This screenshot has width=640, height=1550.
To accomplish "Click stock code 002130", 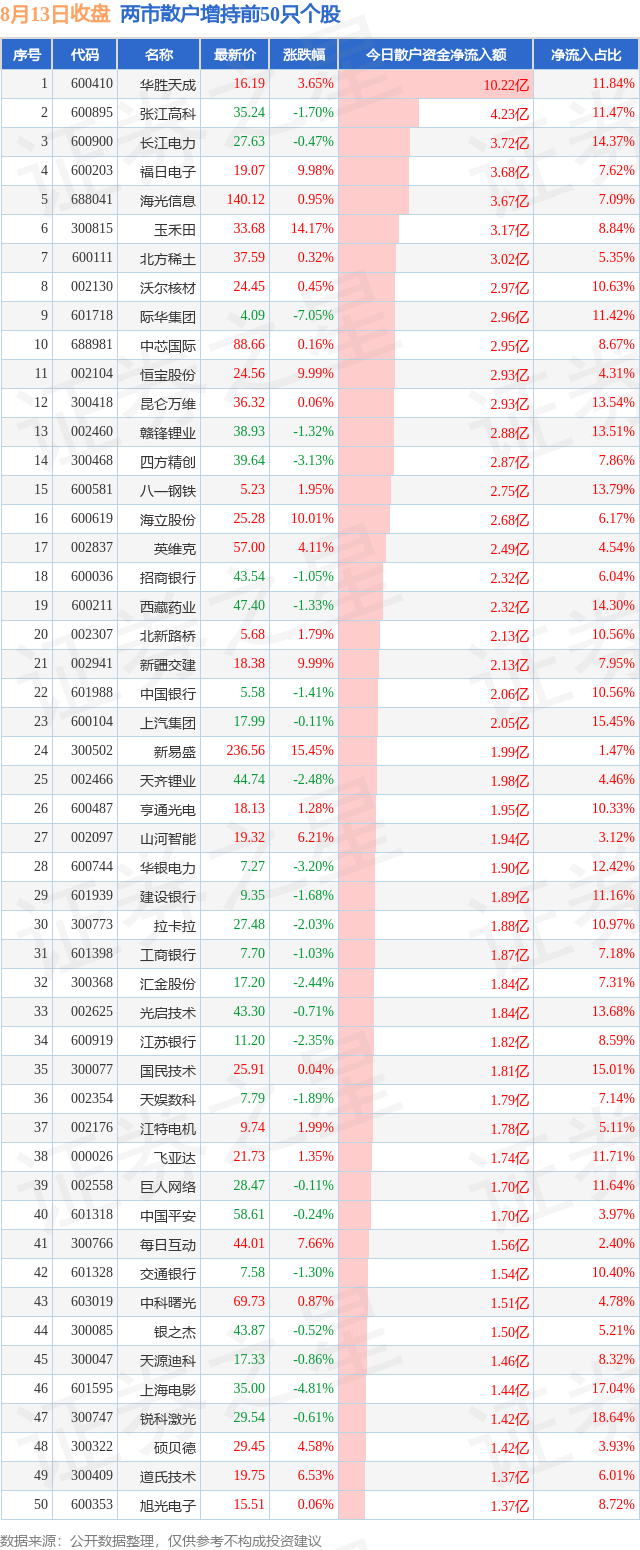I will (92, 287).
